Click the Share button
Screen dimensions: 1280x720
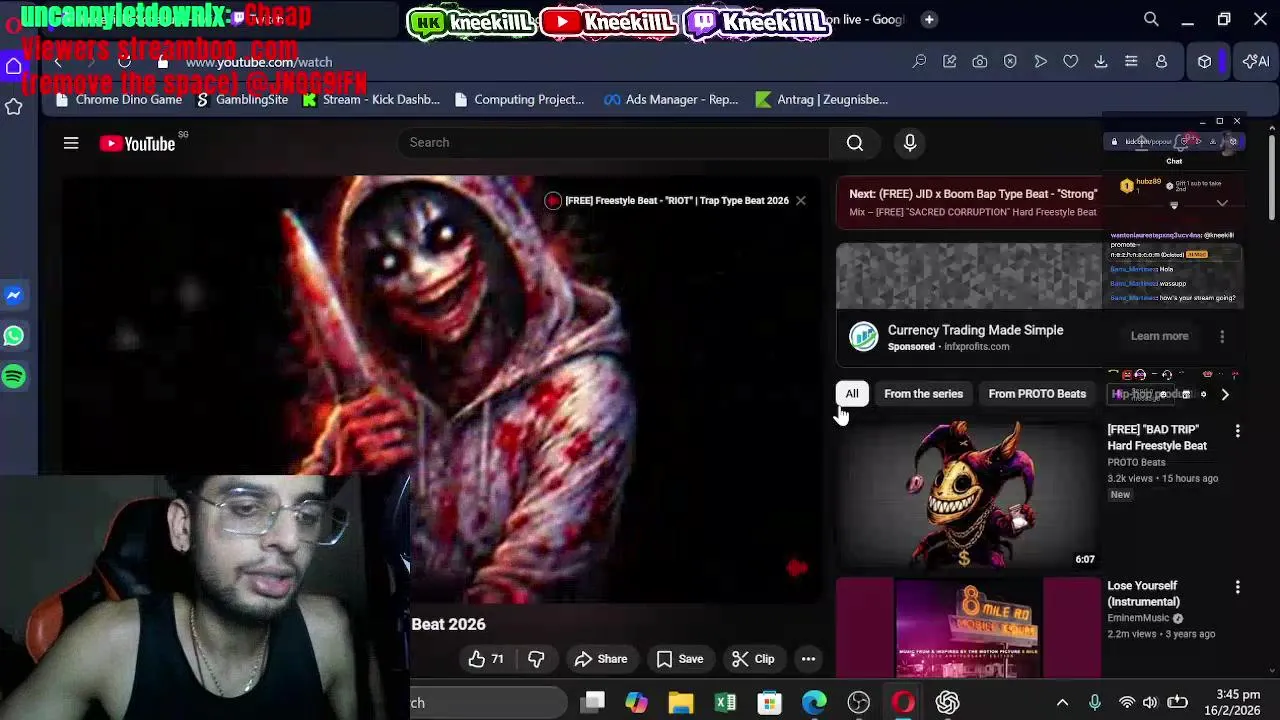coord(601,659)
